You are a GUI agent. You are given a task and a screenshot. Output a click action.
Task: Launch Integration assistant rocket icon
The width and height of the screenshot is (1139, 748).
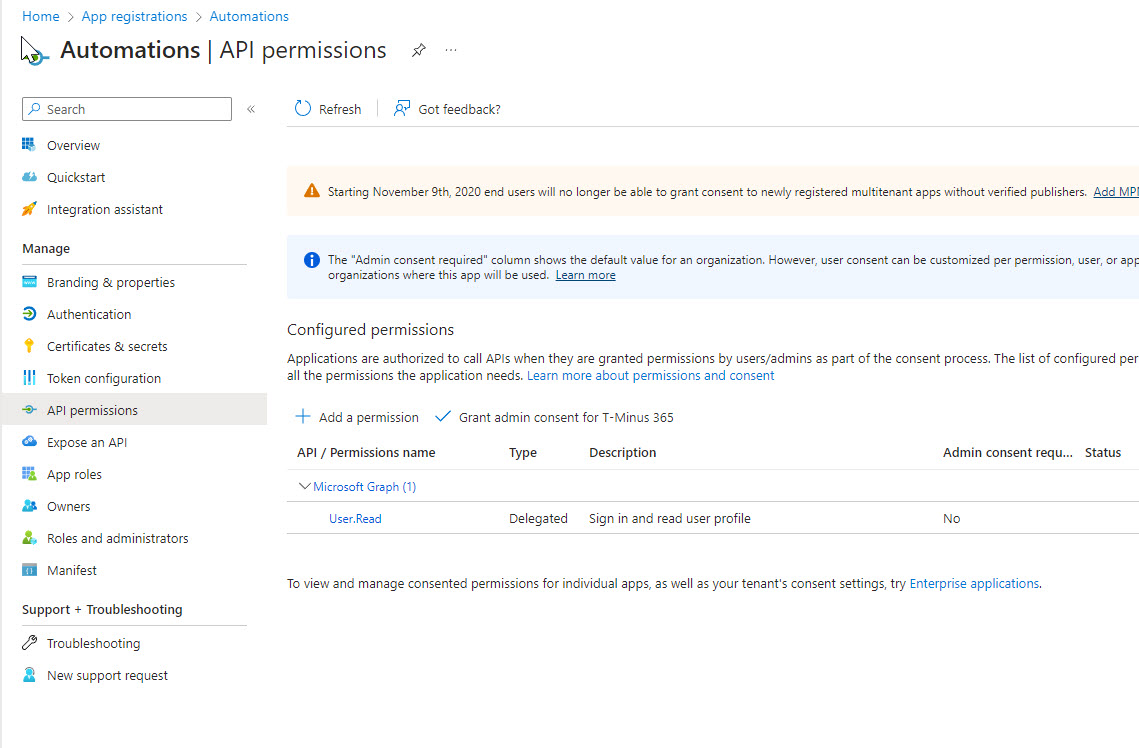[29, 209]
